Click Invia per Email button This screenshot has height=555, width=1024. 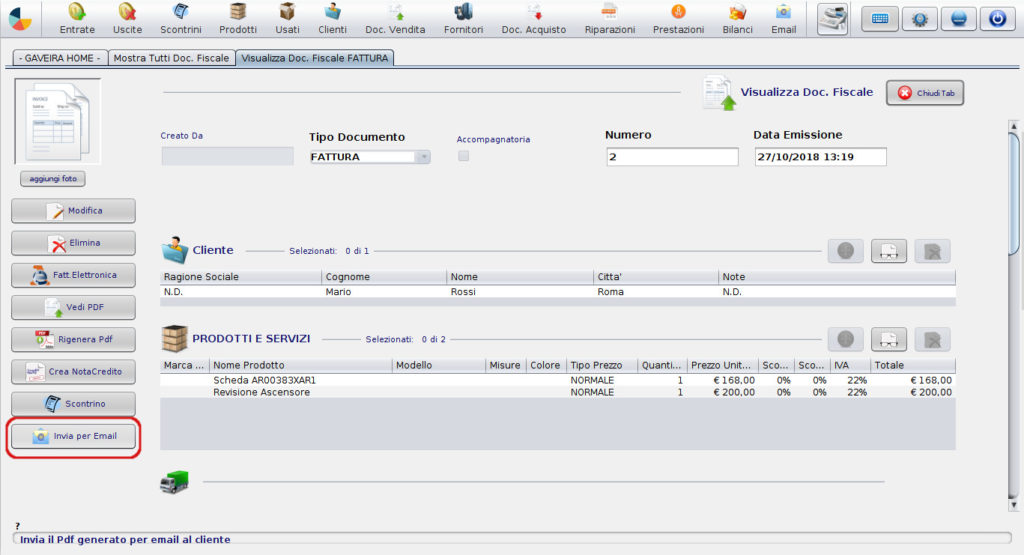(x=73, y=436)
